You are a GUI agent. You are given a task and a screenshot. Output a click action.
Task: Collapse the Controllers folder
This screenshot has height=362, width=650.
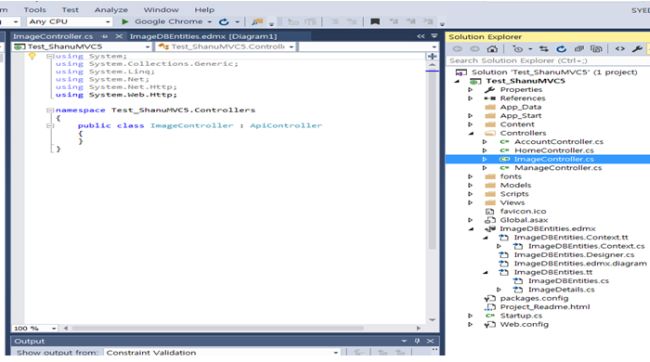tap(471, 134)
